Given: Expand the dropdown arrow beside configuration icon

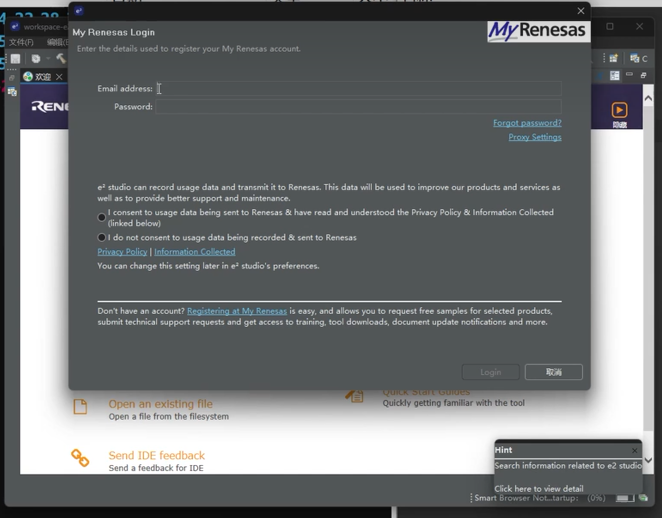Looking at the screenshot, I should (x=48, y=59).
